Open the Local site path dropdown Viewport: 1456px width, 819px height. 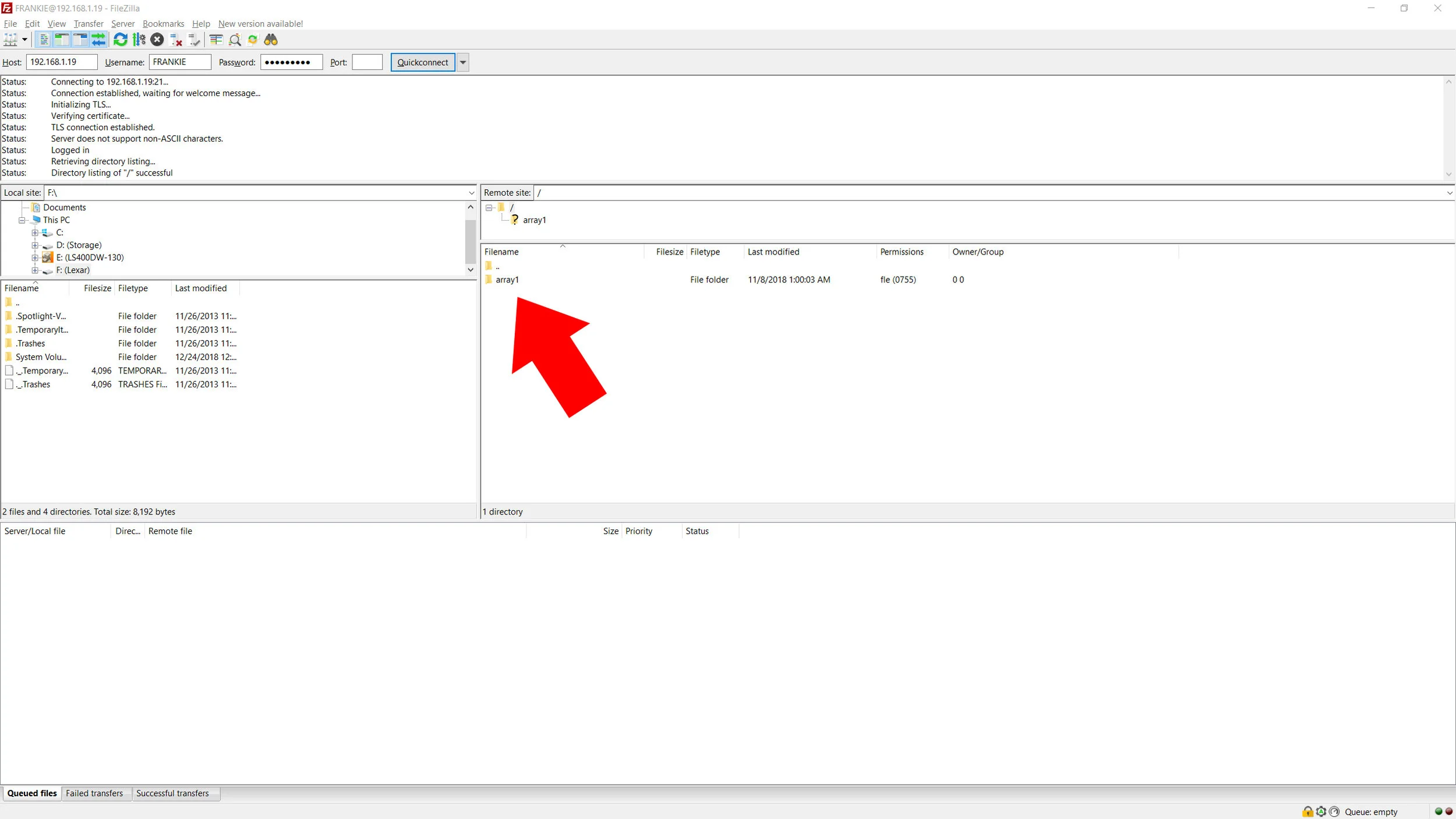(471, 193)
